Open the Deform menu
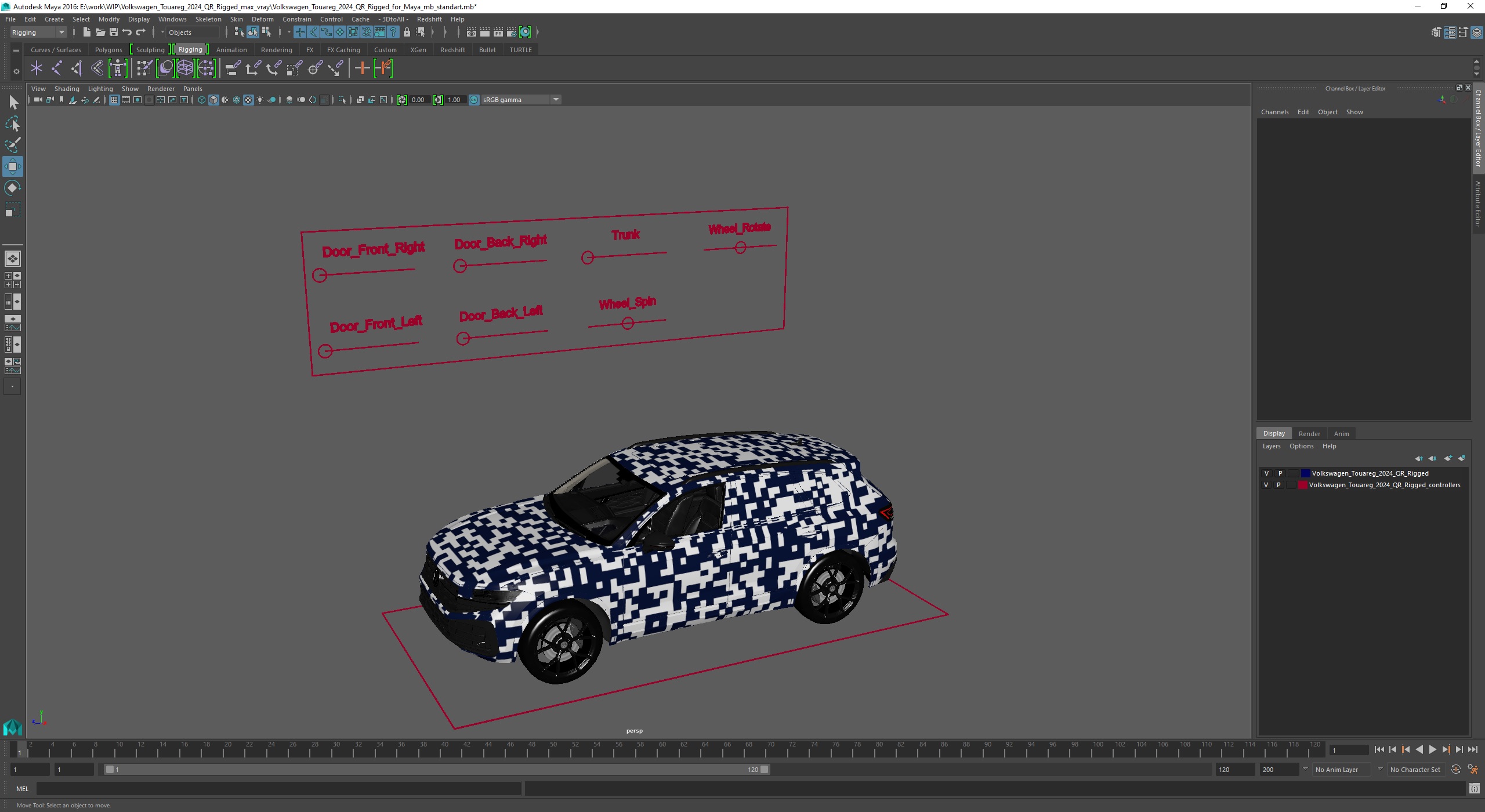 262,19
